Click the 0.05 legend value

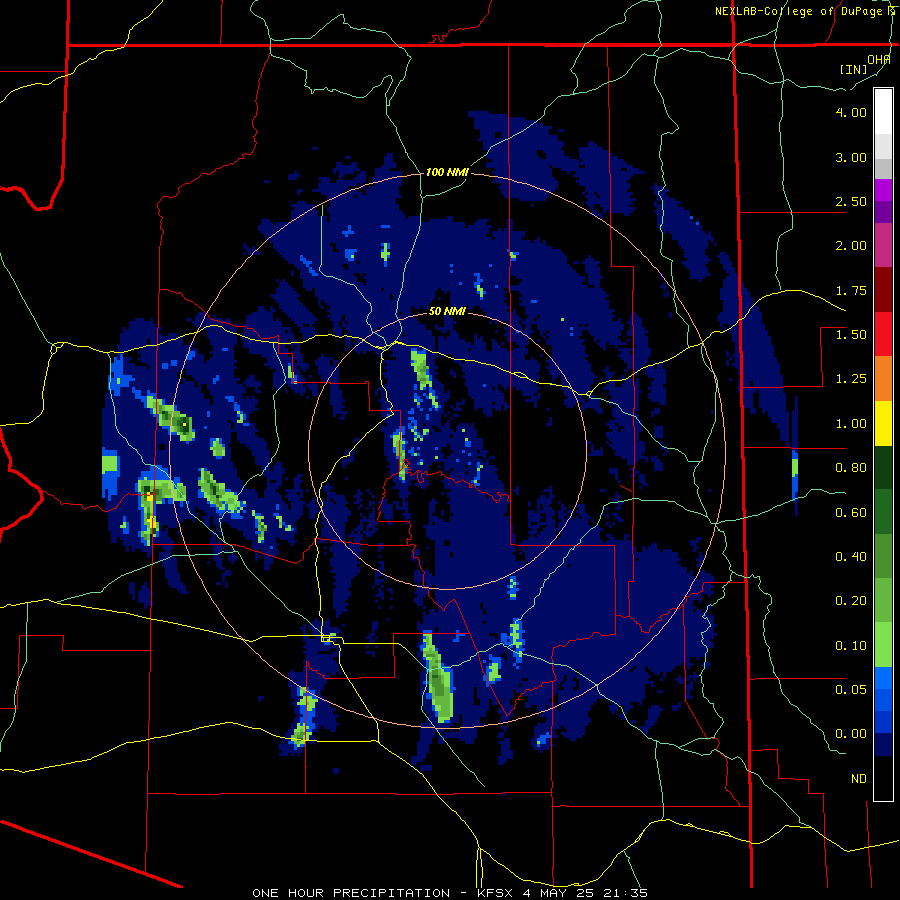pos(851,690)
